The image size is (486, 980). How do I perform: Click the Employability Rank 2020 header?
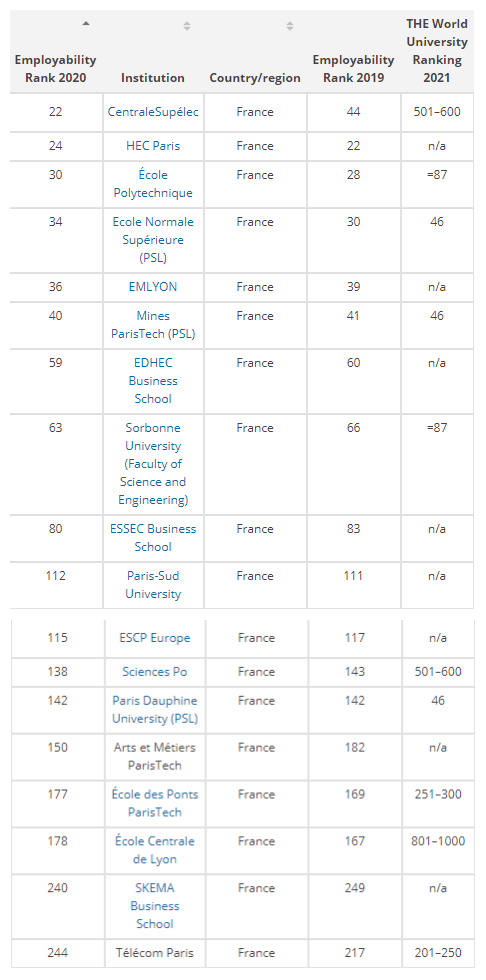56,69
